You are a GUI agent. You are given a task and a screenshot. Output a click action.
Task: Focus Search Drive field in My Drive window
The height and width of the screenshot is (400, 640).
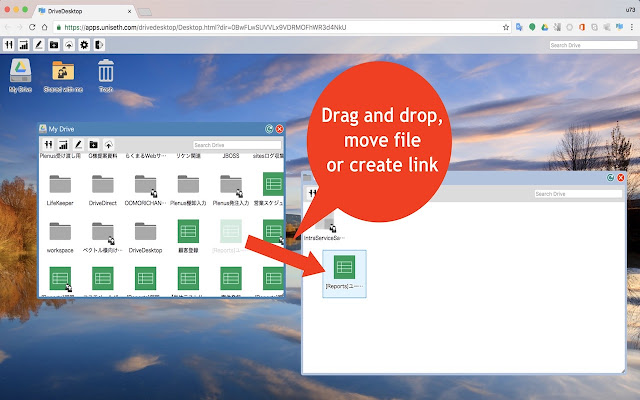pyautogui.click(x=237, y=145)
